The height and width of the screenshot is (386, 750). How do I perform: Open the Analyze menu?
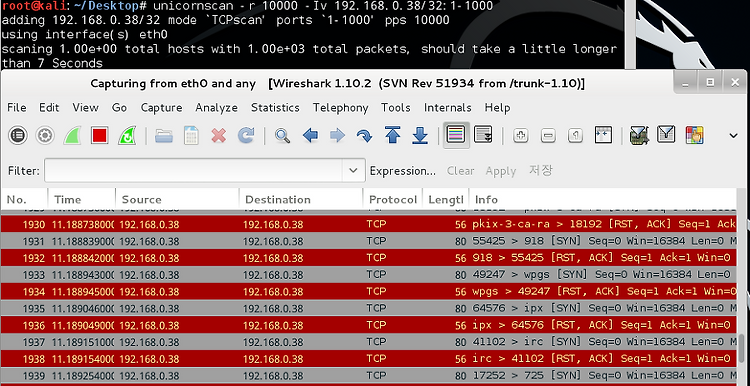pos(216,108)
